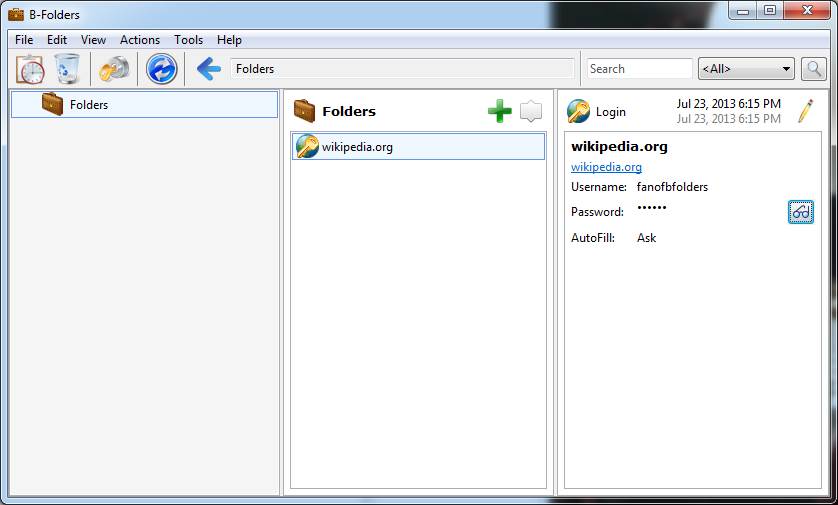Click the lock with keys toolbar icon
The height and width of the screenshot is (505, 838).
coord(114,69)
